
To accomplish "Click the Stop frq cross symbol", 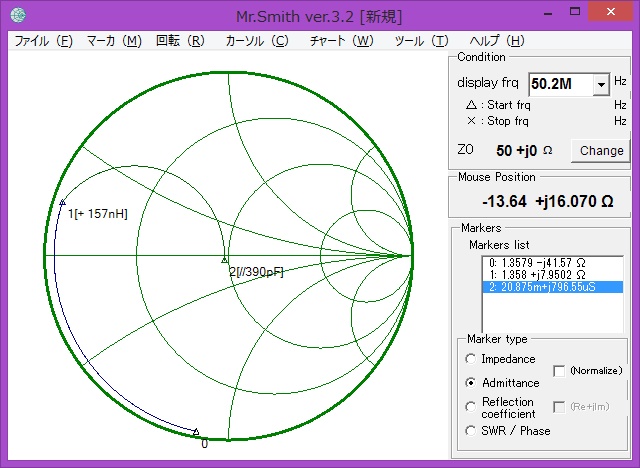I will 471,121.
